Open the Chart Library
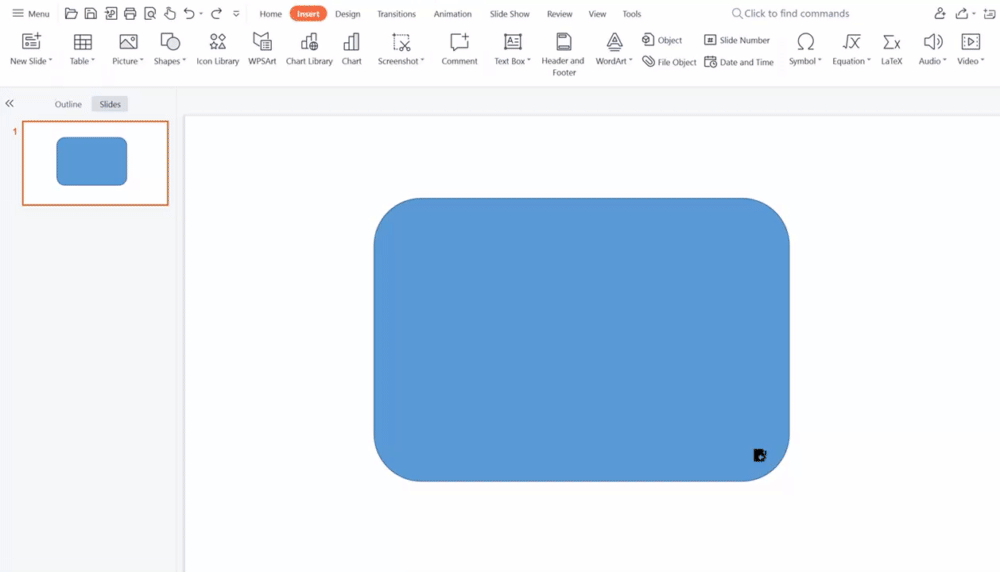The image size is (1000, 572). point(309,49)
